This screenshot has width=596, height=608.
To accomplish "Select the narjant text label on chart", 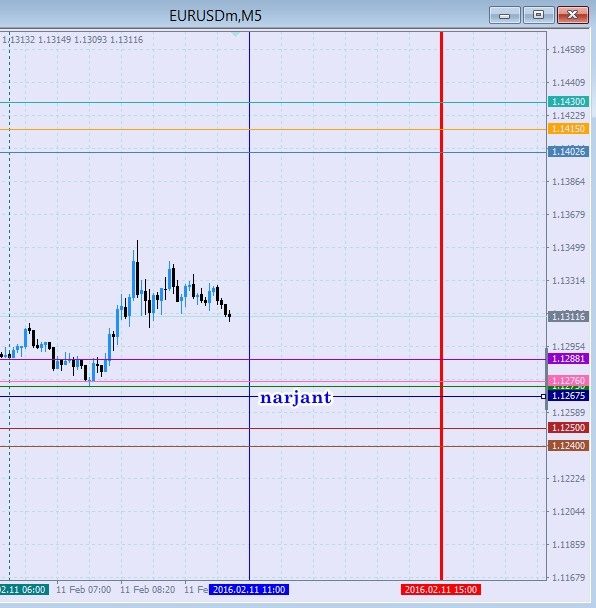I will click(295, 398).
